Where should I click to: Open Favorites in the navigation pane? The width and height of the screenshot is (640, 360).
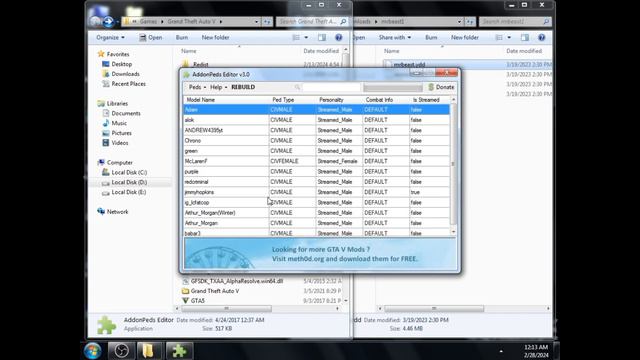[118, 54]
